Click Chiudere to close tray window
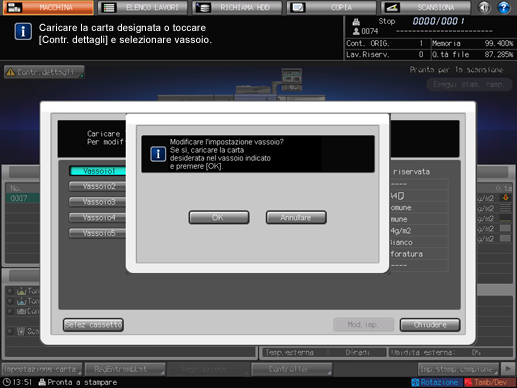517x388 pixels. click(x=430, y=325)
